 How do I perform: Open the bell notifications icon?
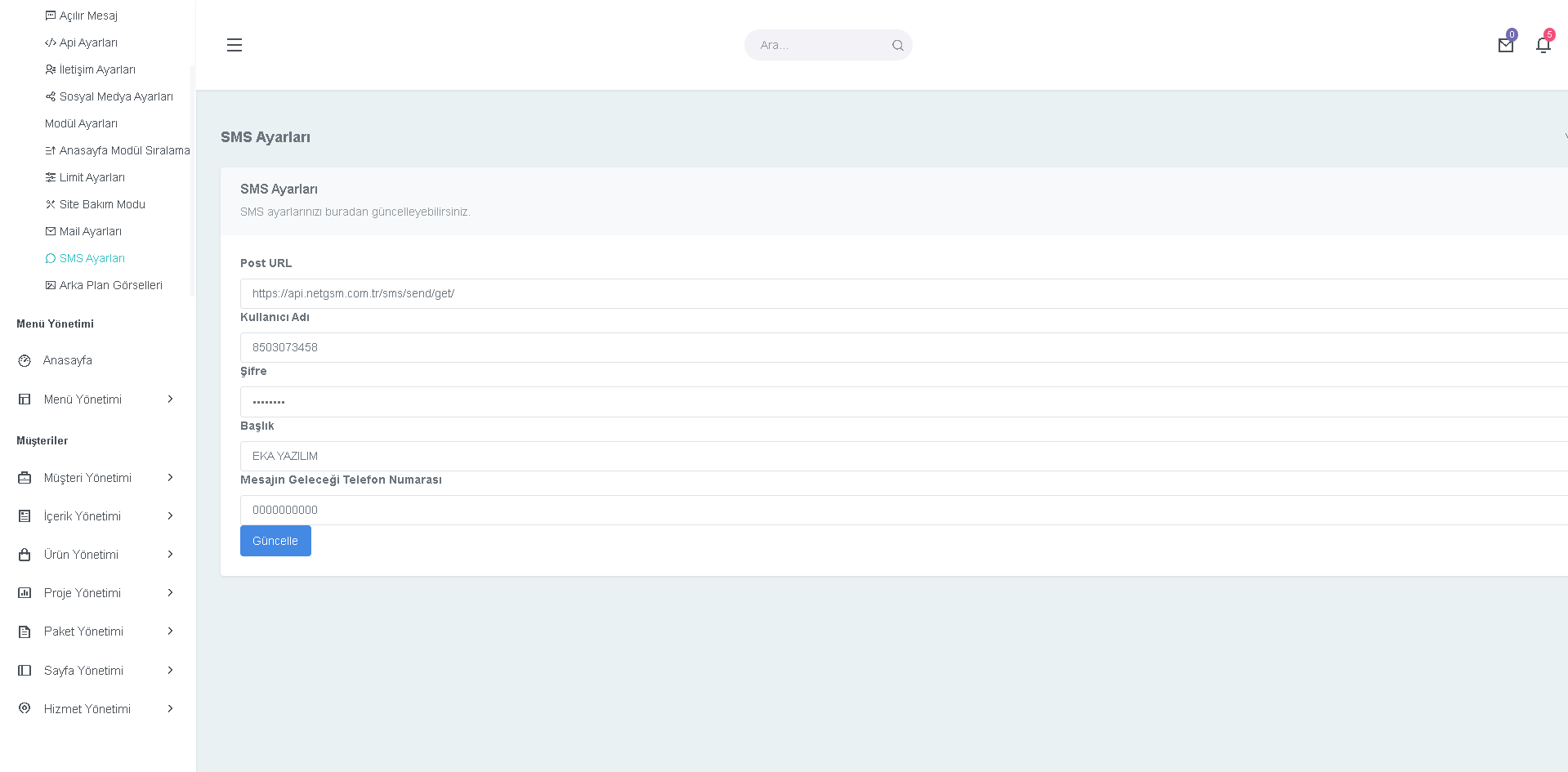coord(1543,45)
